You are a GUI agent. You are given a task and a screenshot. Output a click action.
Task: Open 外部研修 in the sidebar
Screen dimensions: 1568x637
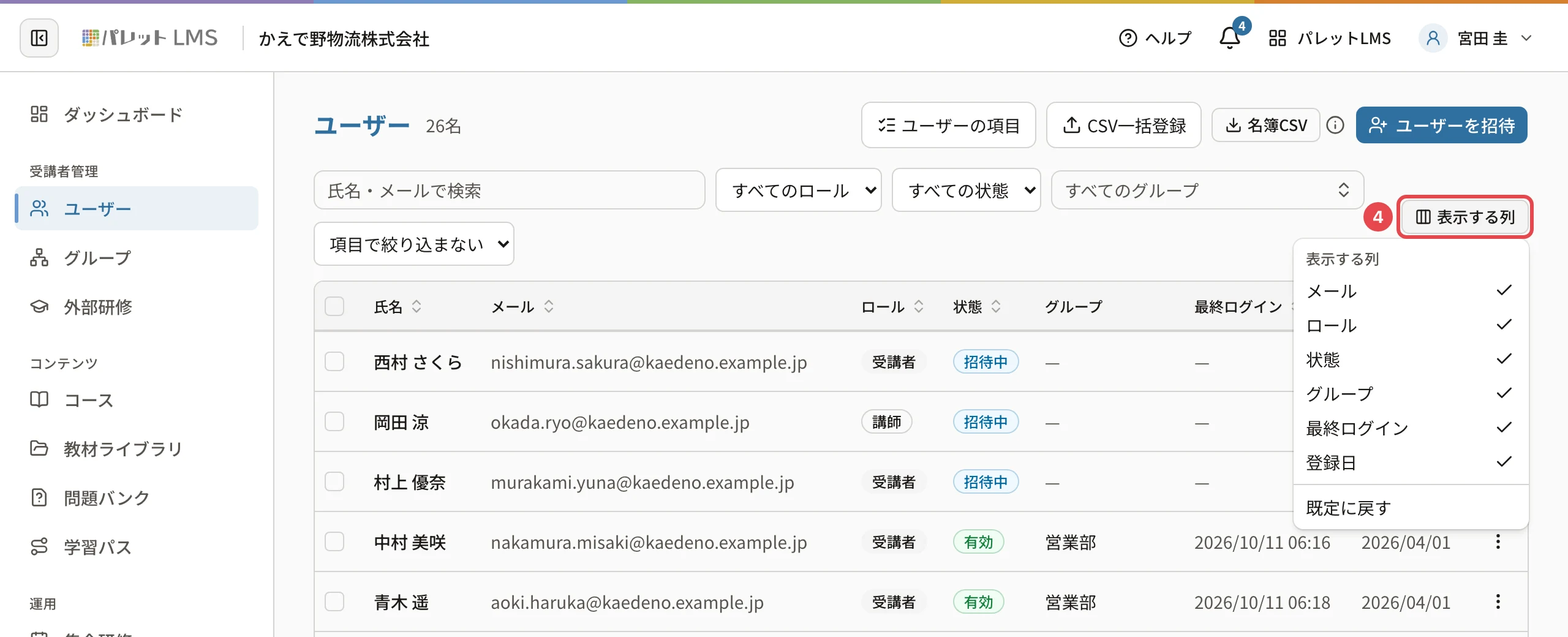[x=137, y=306]
